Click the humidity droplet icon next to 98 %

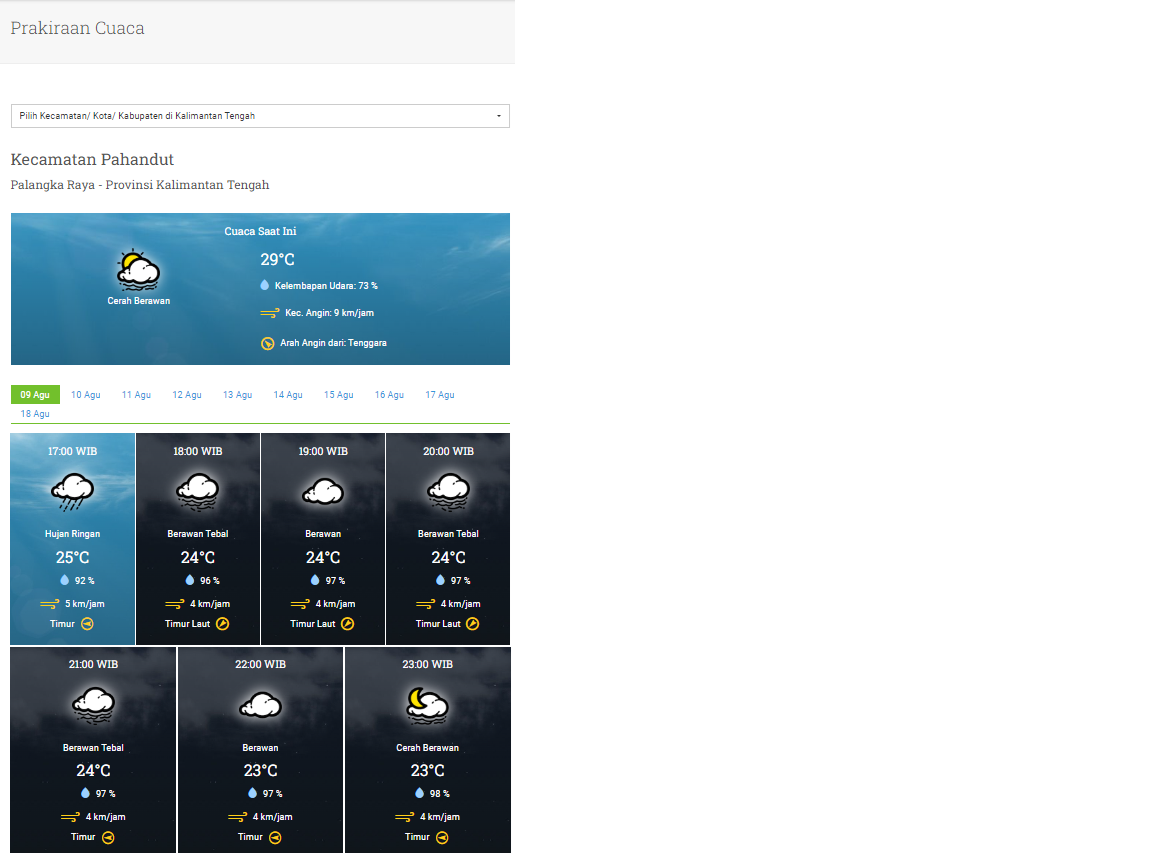[420, 793]
